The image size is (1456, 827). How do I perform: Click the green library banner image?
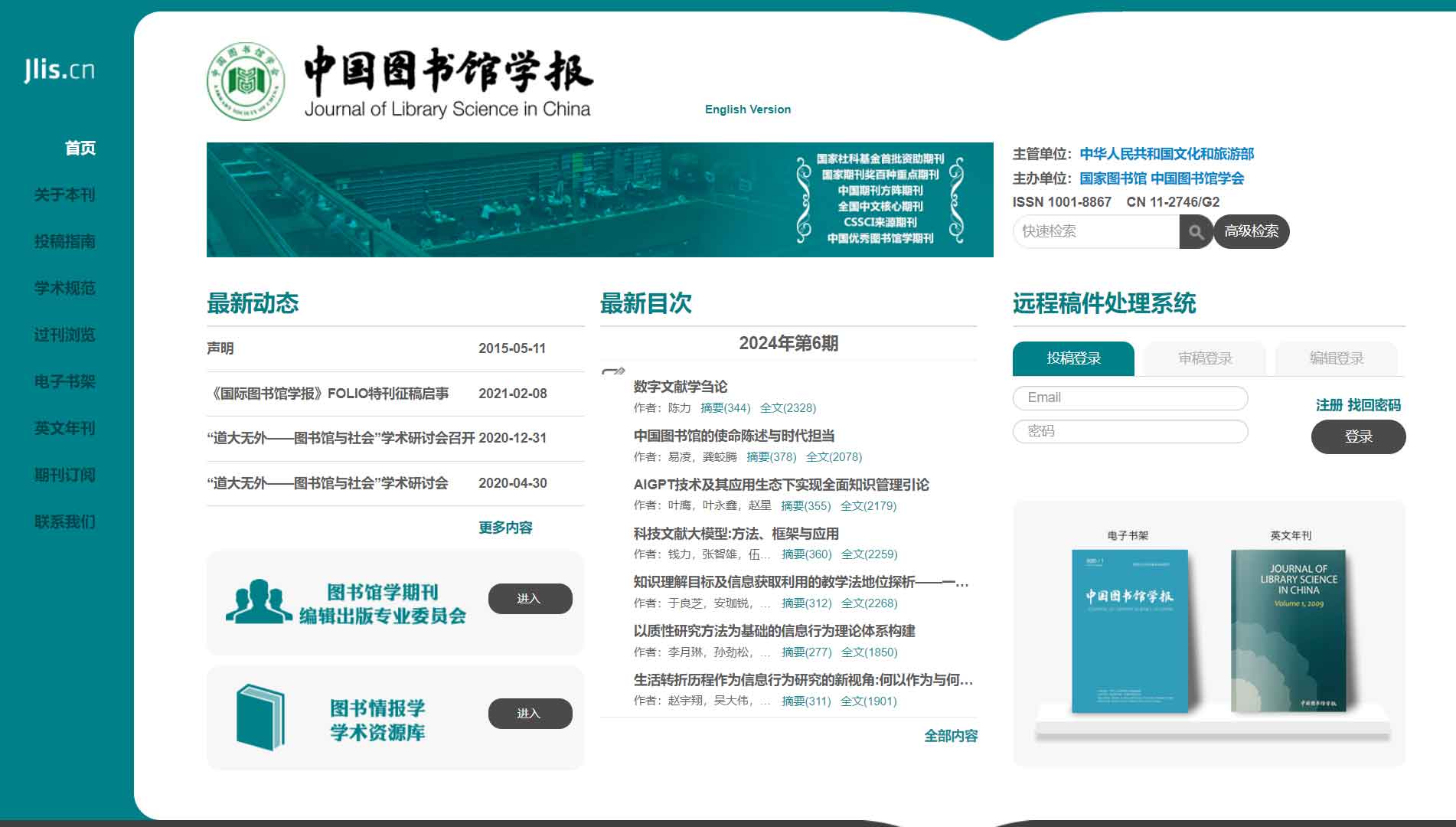(600, 200)
